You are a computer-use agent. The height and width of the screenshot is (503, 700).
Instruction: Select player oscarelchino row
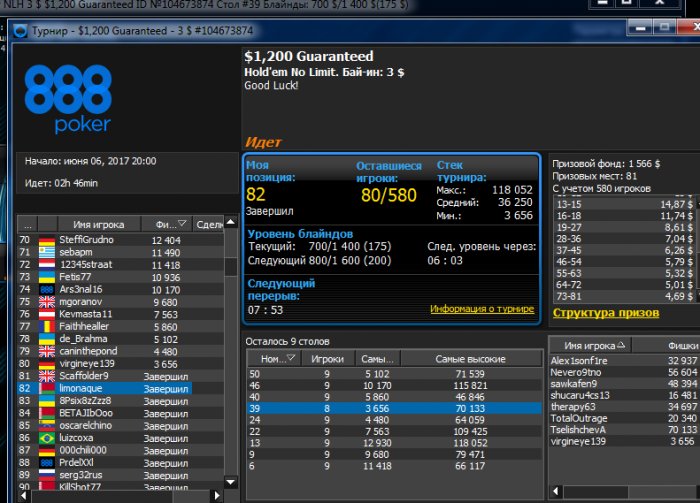coord(120,425)
